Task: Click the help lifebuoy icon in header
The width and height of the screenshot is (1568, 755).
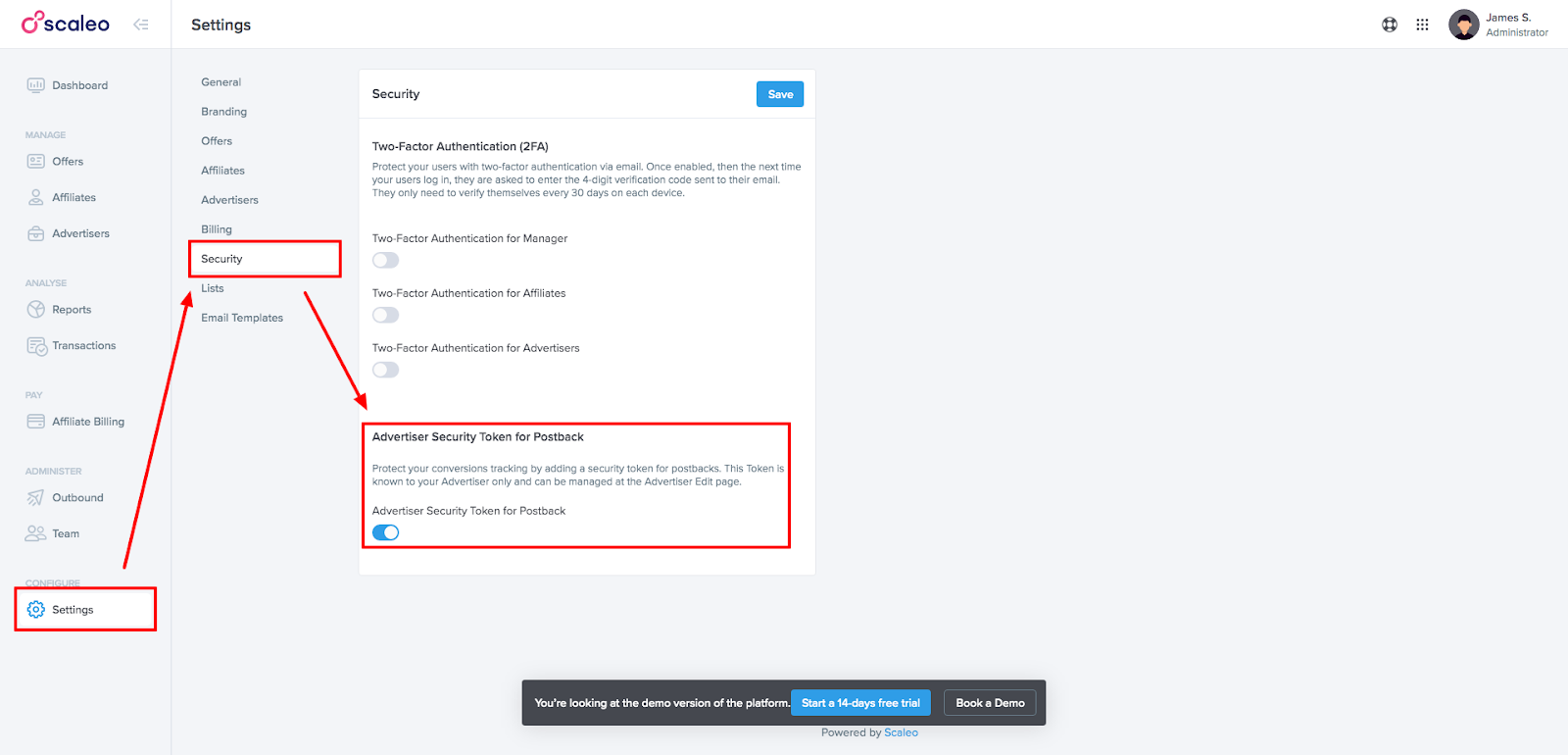Action: [x=1390, y=25]
